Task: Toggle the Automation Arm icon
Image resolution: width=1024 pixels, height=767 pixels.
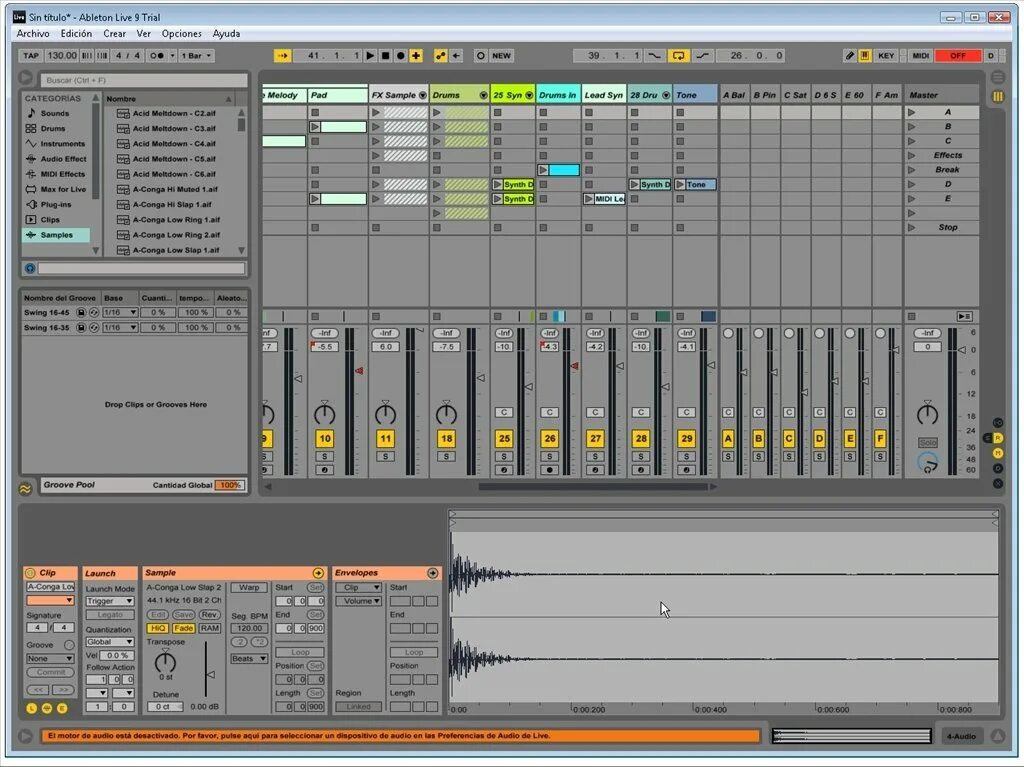Action: [x=441, y=56]
